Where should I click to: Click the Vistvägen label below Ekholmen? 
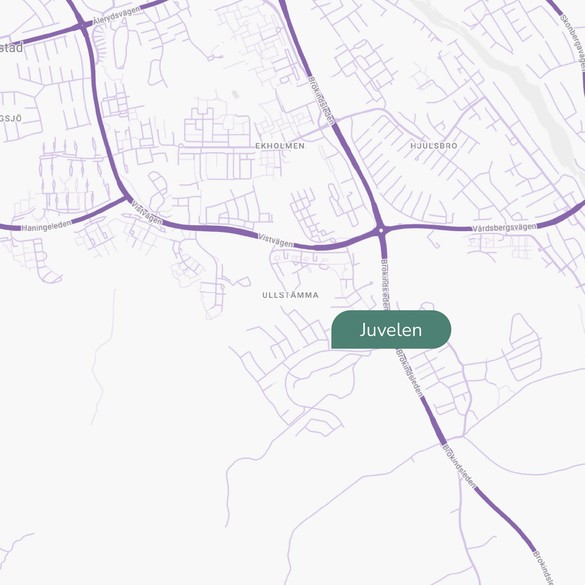(x=276, y=241)
